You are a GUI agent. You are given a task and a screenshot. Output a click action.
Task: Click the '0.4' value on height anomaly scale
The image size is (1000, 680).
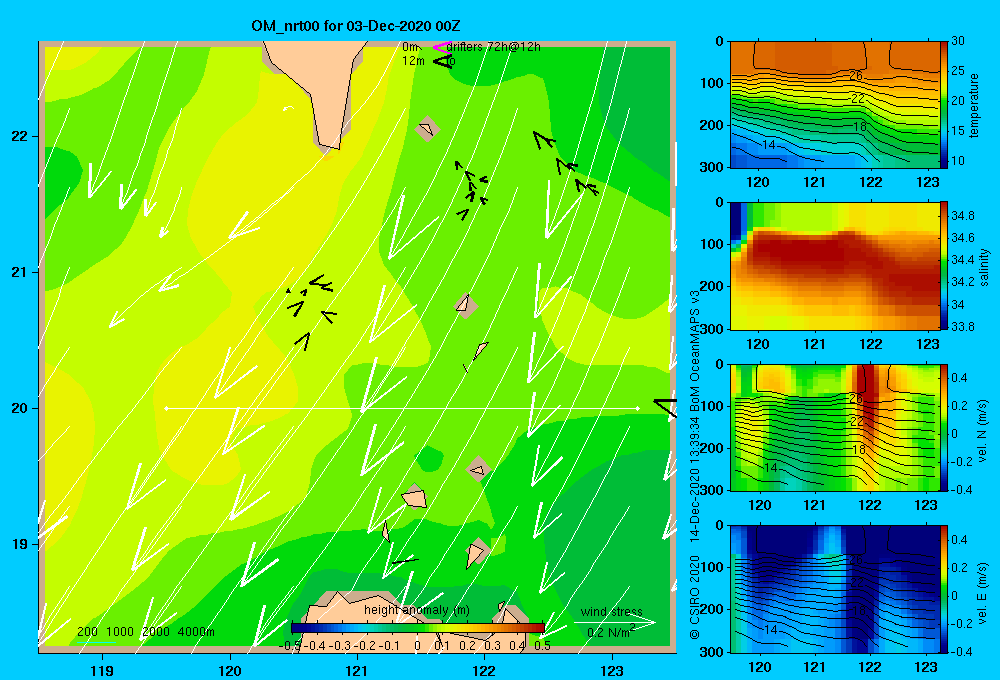517,646
